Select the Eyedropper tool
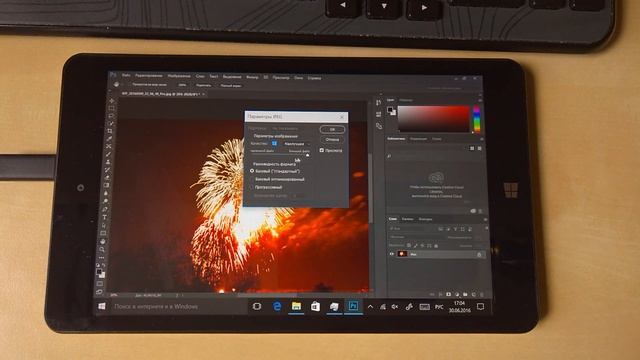The image size is (640, 360). [x=110, y=139]
